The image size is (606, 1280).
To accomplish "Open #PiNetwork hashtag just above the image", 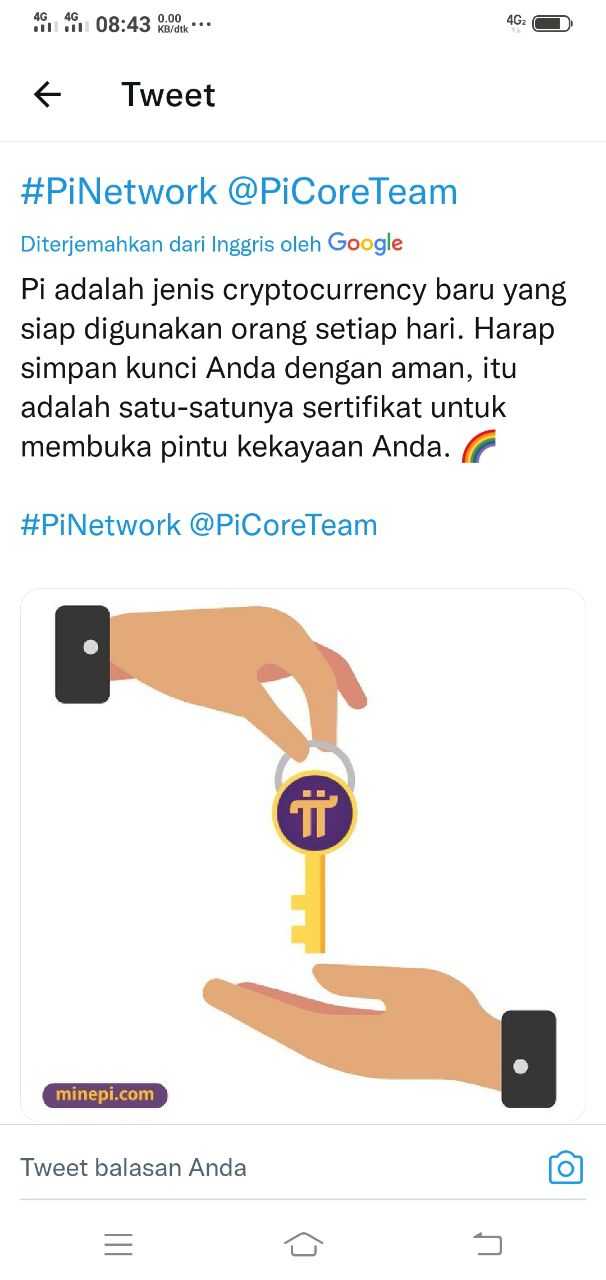I will click(x=101, y=525).
